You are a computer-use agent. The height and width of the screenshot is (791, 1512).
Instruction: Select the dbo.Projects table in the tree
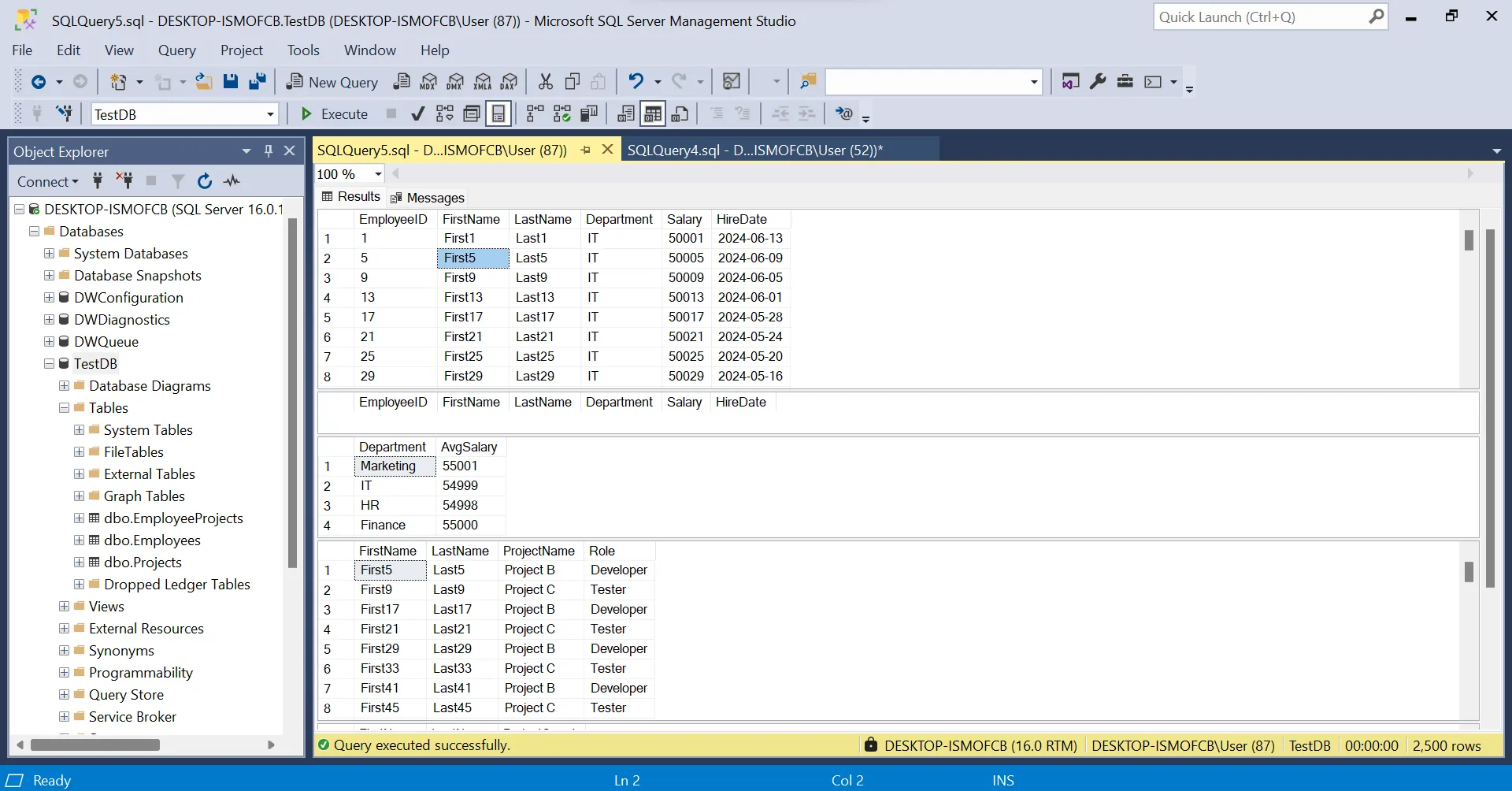point(143,563)
